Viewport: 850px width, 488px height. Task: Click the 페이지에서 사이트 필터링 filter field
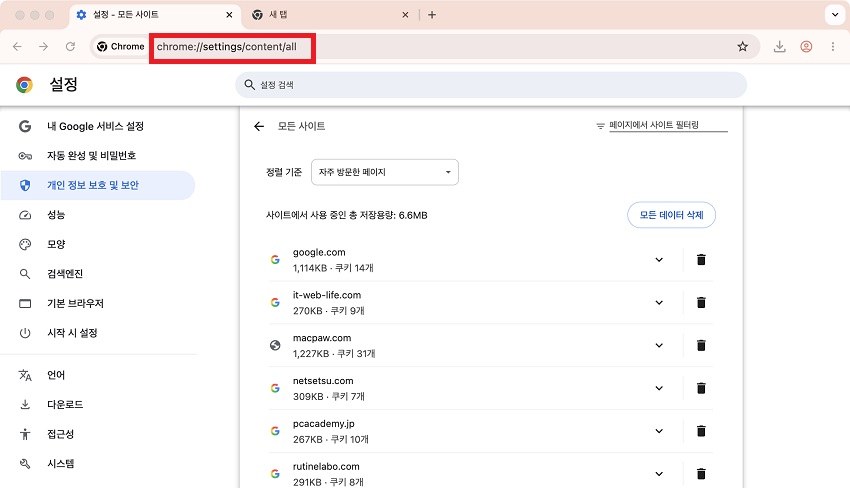point(668,125)
